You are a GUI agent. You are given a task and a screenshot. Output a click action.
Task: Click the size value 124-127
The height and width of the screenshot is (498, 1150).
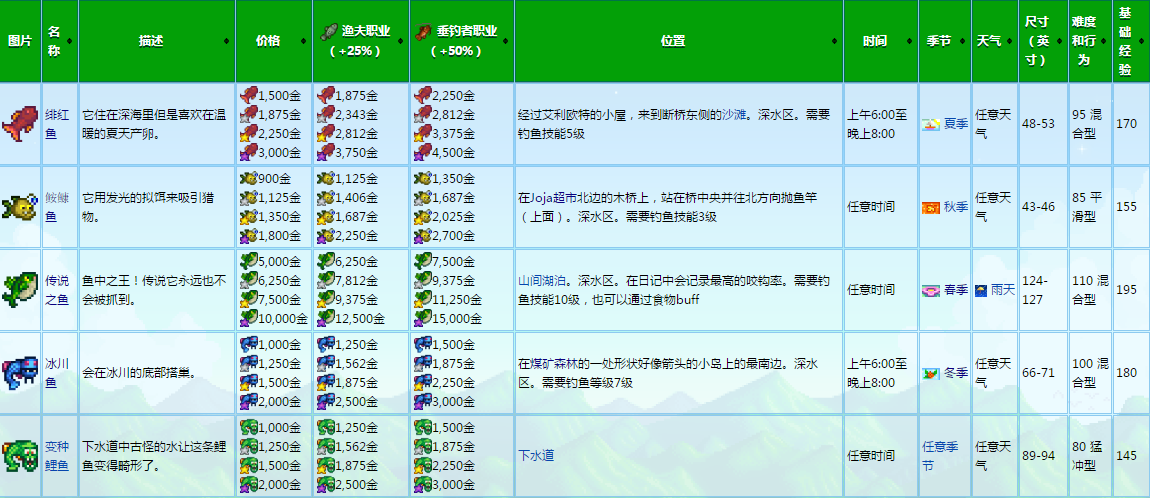tap(1037, 290)
